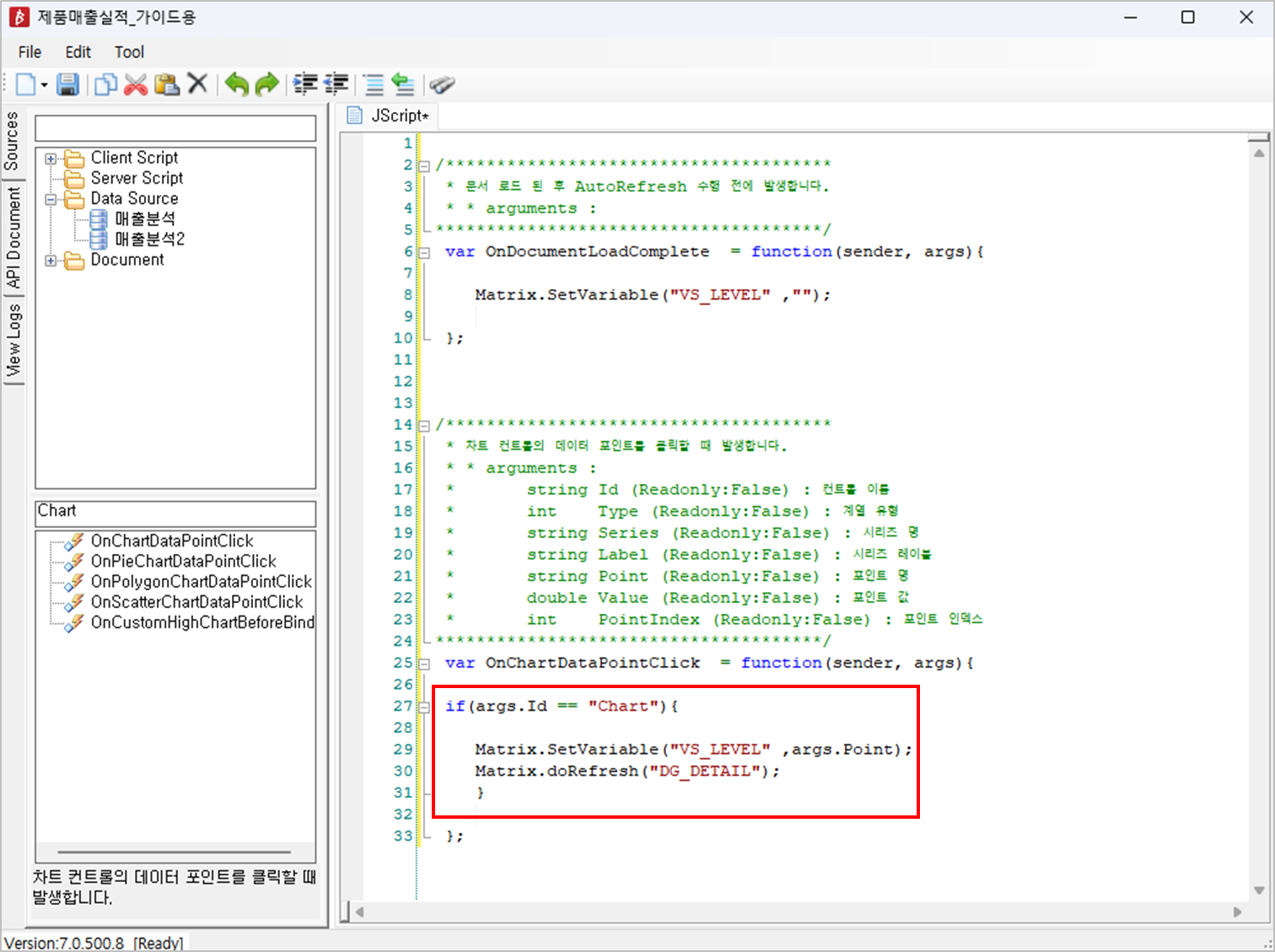Screen dimensions: 1275x952
Task: Open the File menu
Action: point(30,52)
